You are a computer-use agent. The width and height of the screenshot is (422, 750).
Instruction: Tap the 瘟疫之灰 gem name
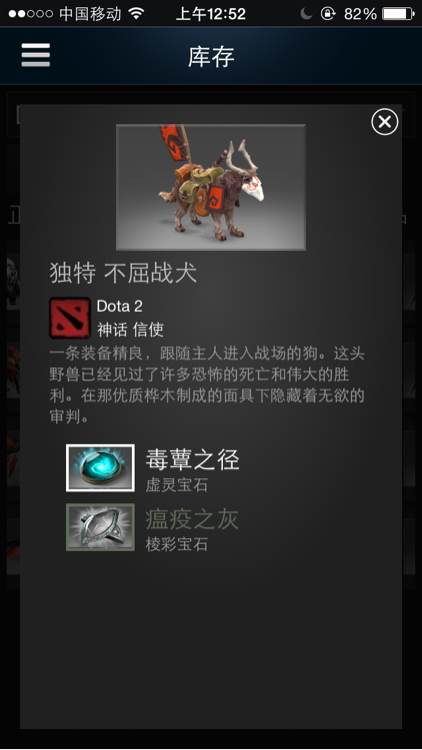192,519
